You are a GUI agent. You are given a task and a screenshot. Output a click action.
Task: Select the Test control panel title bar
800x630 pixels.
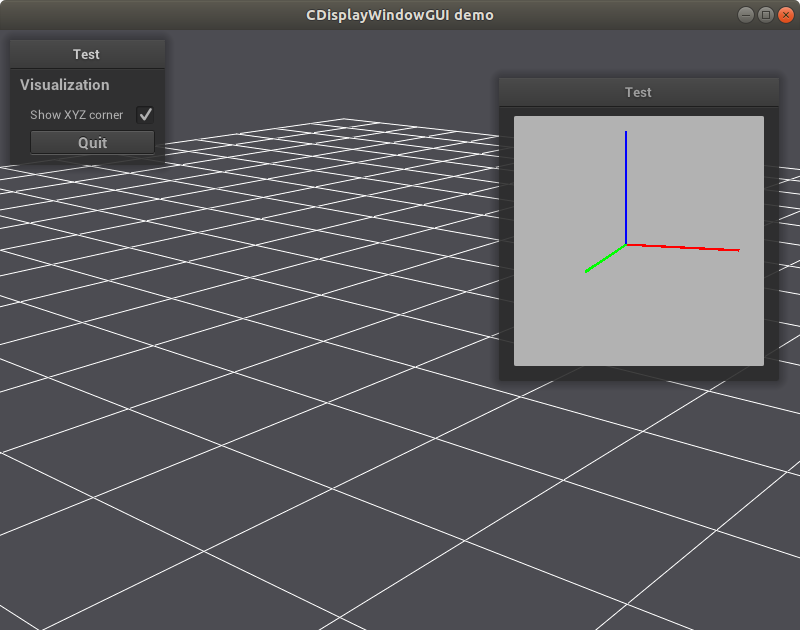[87, 54]
